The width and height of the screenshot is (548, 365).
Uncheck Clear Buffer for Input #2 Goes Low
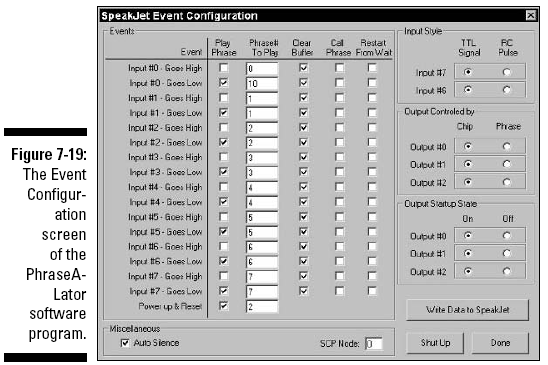(x=303, y=142)
